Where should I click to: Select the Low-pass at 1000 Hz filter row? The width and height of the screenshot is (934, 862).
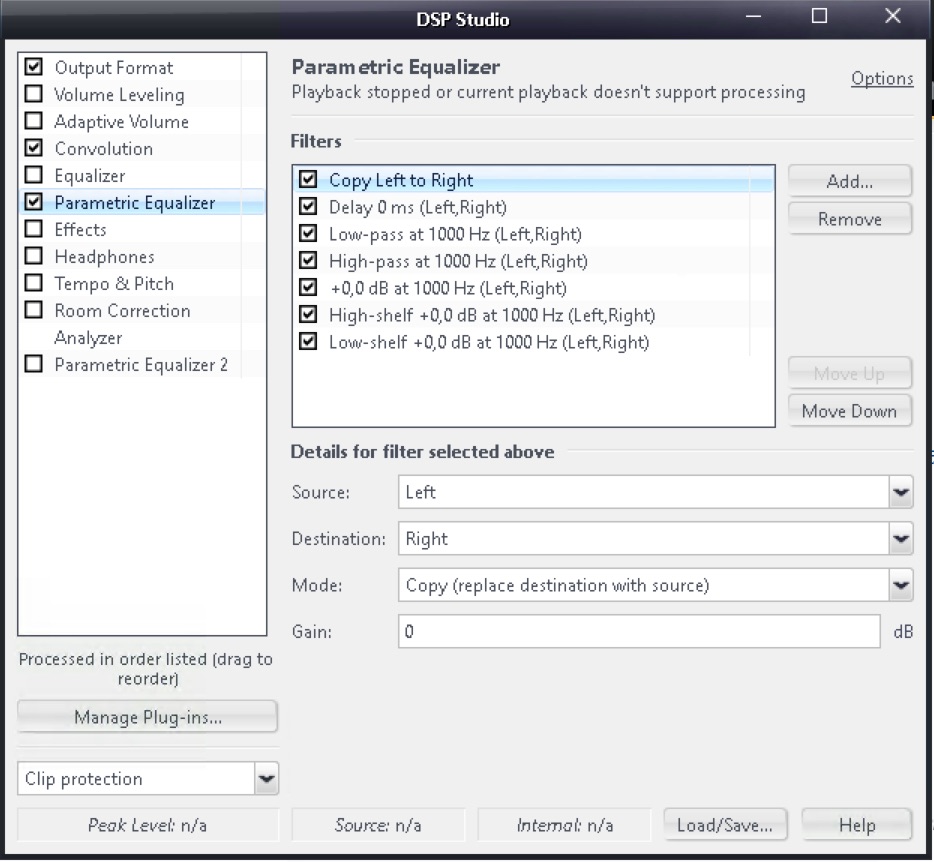(534, 234)
